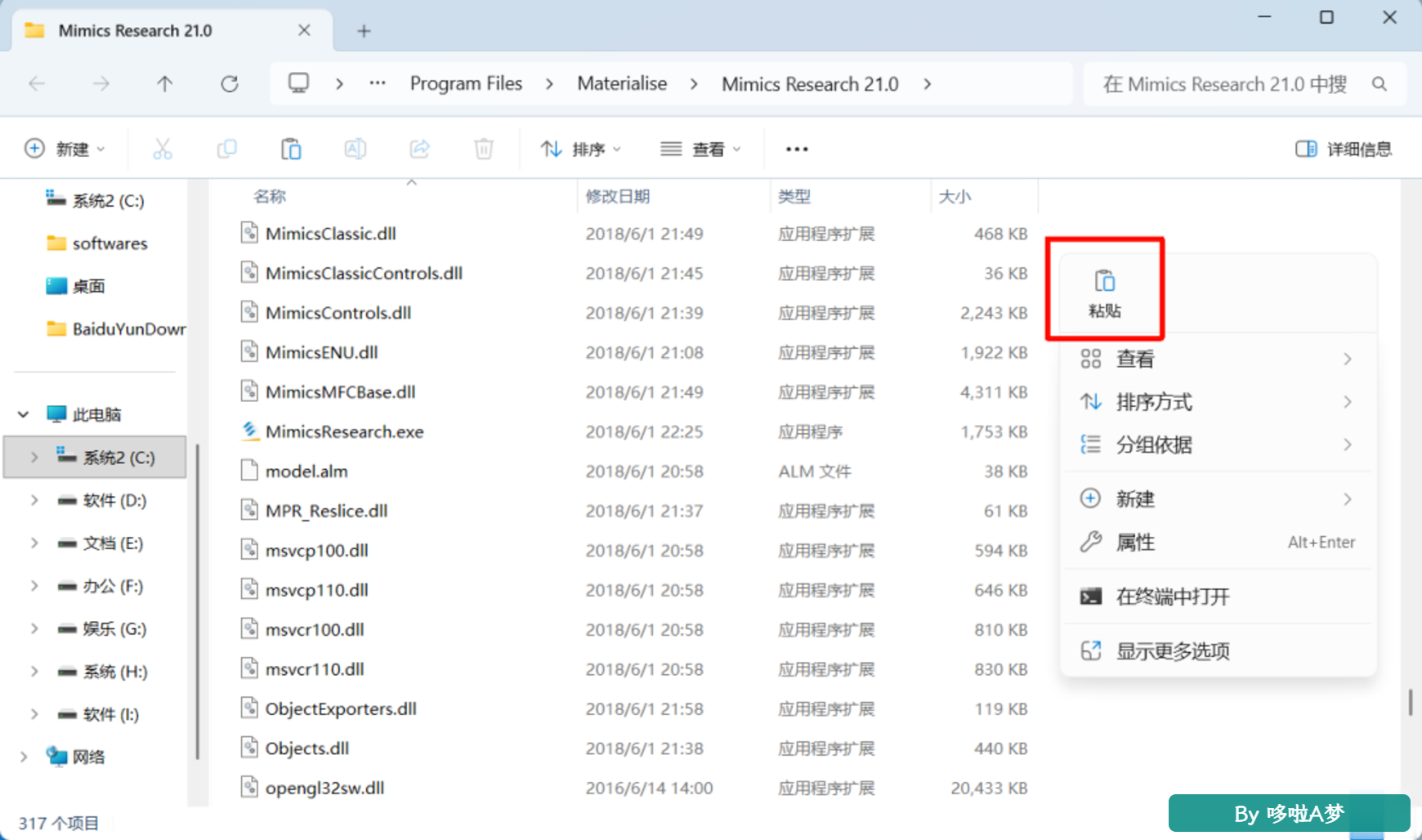Add a new tab with plus button
The height and width of the screenshot is (840, 1422).
[x=364, y=31]
